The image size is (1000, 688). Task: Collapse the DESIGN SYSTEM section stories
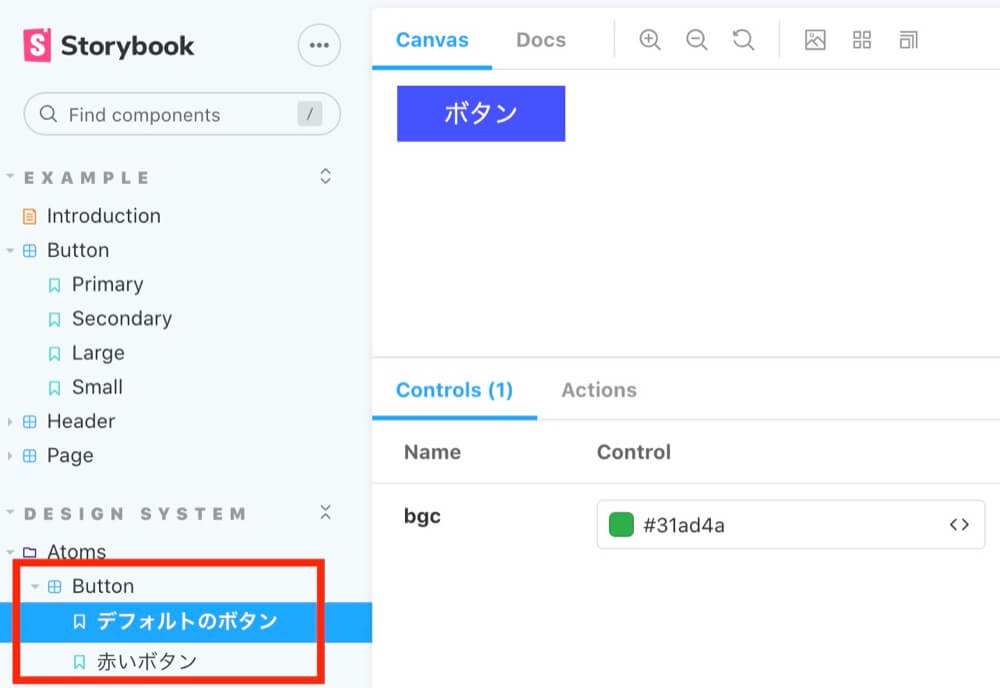point(325,512)
